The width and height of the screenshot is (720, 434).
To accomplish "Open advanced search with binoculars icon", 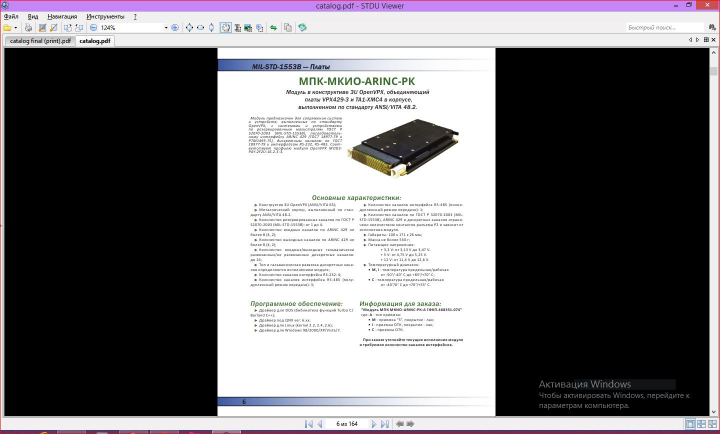I will coord(712,28).
